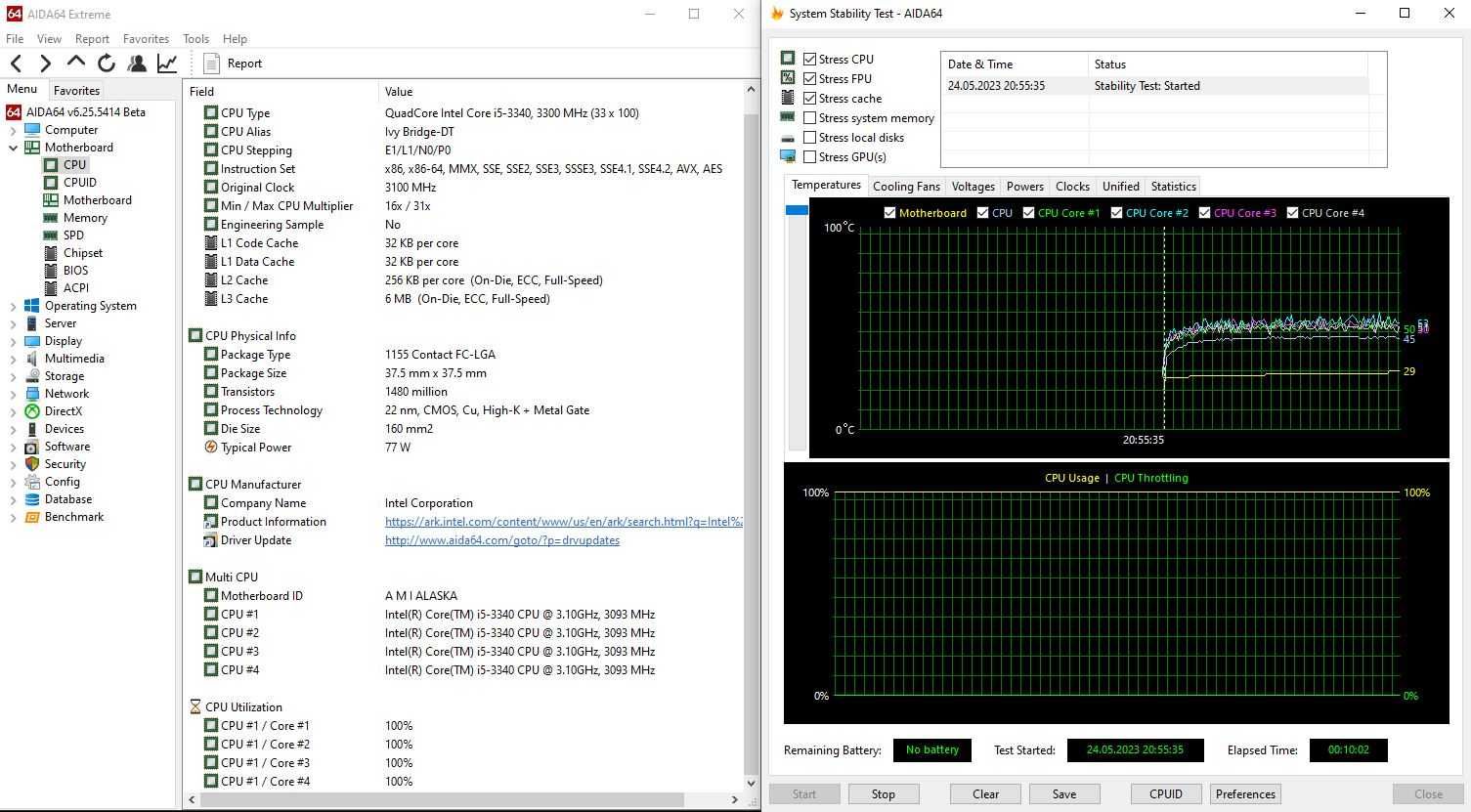
Task: Switch to the Cooling Fans tab
Action: 906,187
